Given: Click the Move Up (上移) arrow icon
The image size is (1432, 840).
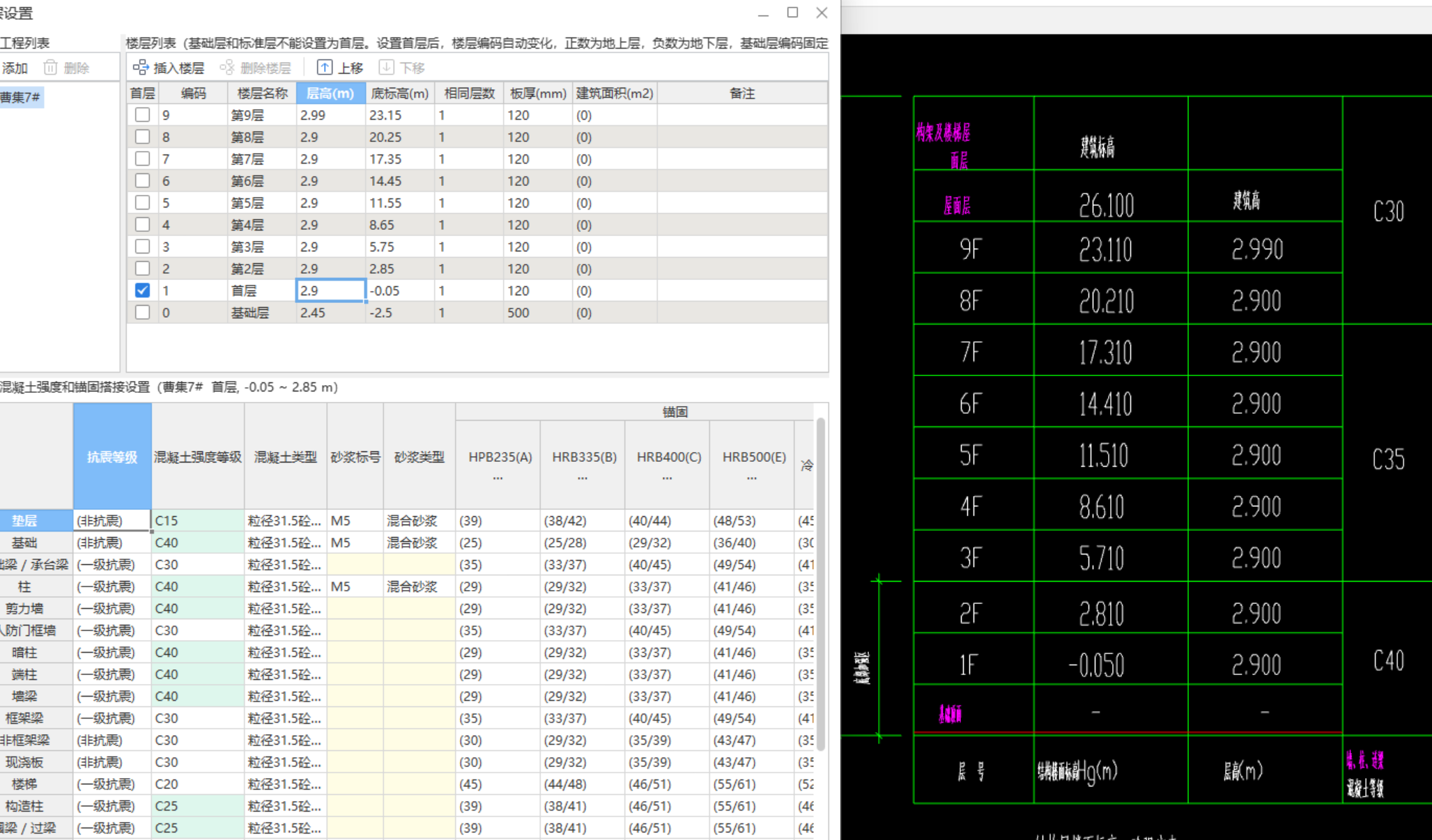Looking at the screenshot, I should 324,68.
